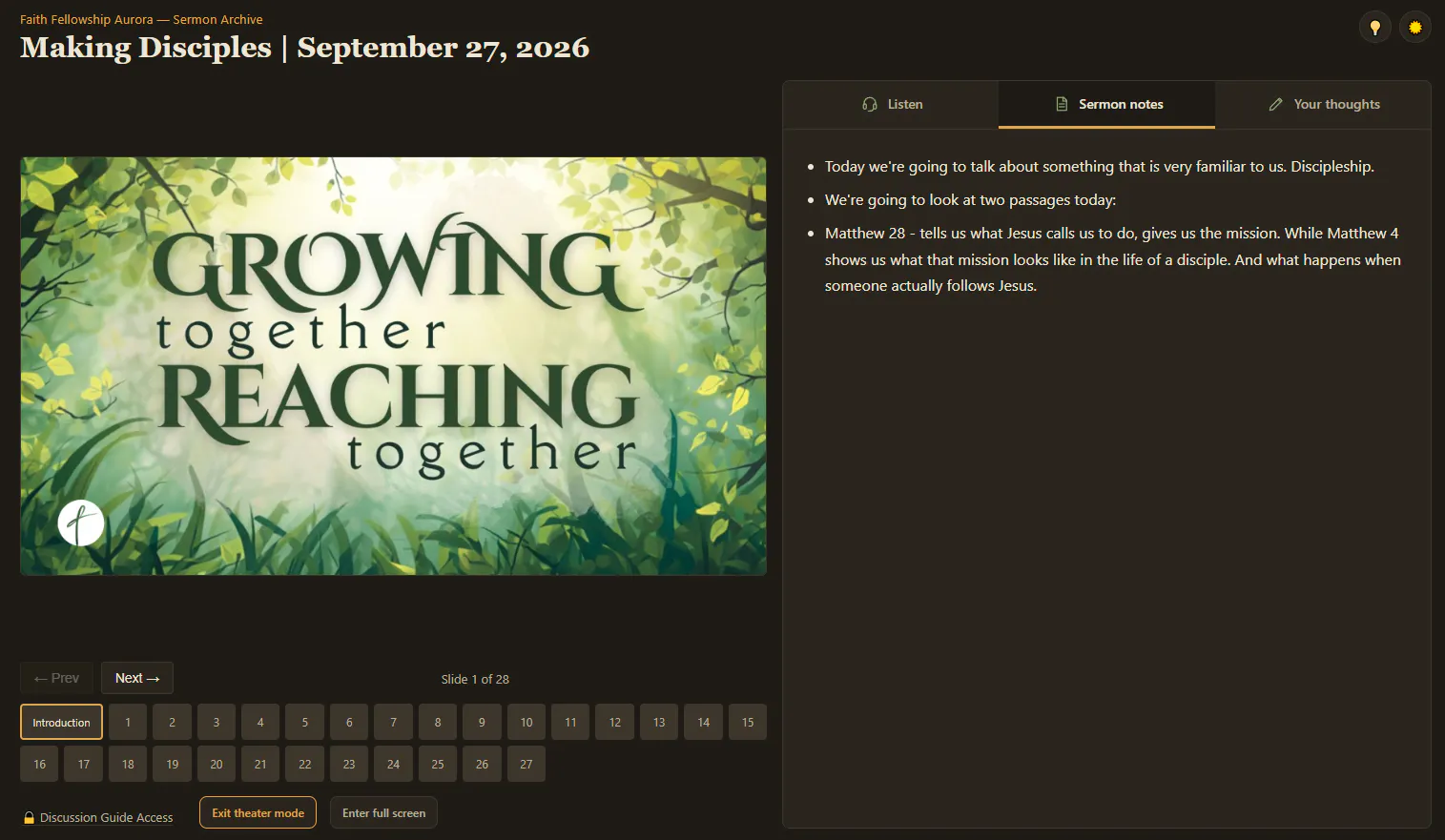Click the headphones icon on Listen tab
This screenshot has width=1445, height=840.
[870, 104]
